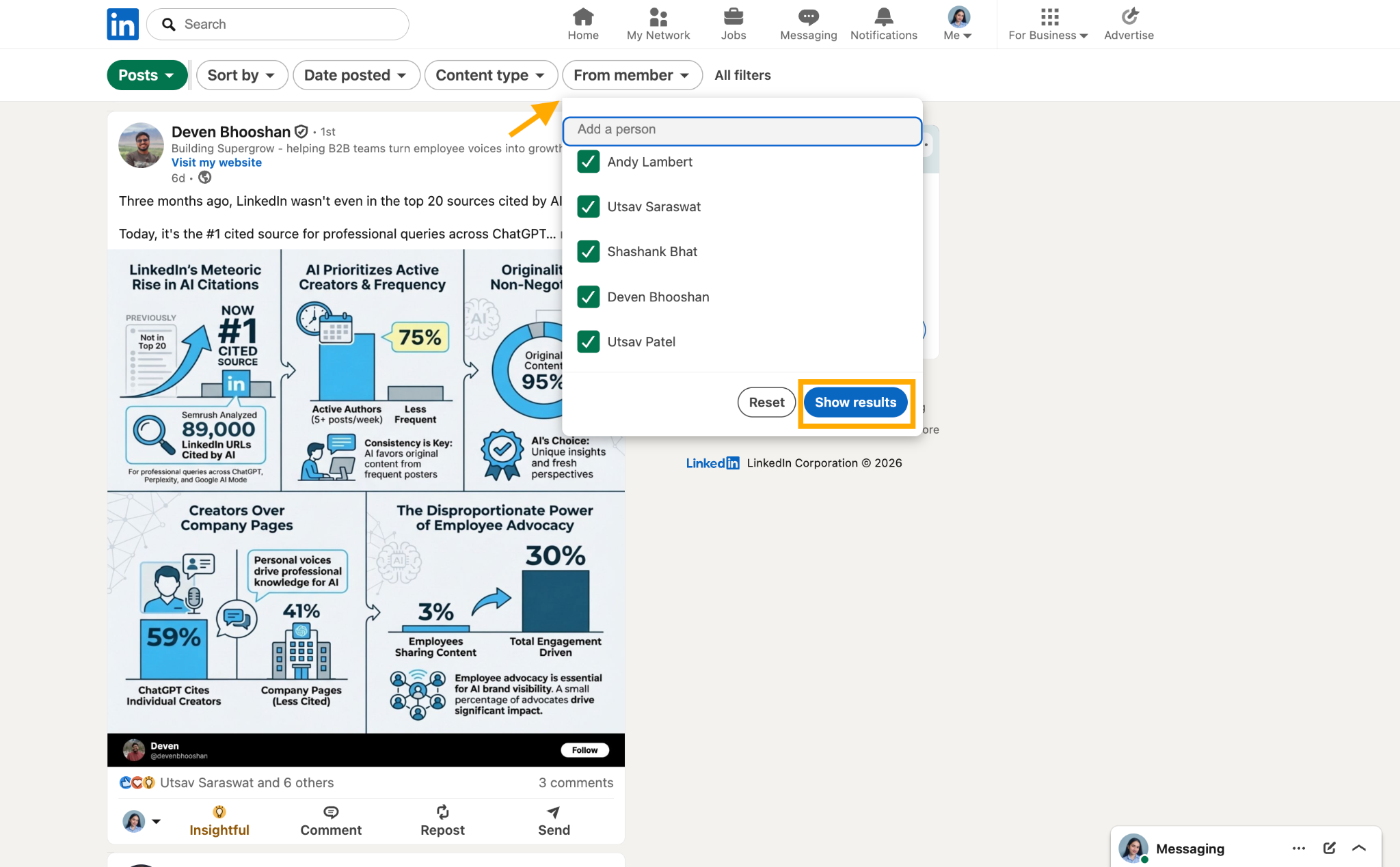This screenshot has height=867, width=1400.
Task: Focus the Add a person field
Action: 742,130
